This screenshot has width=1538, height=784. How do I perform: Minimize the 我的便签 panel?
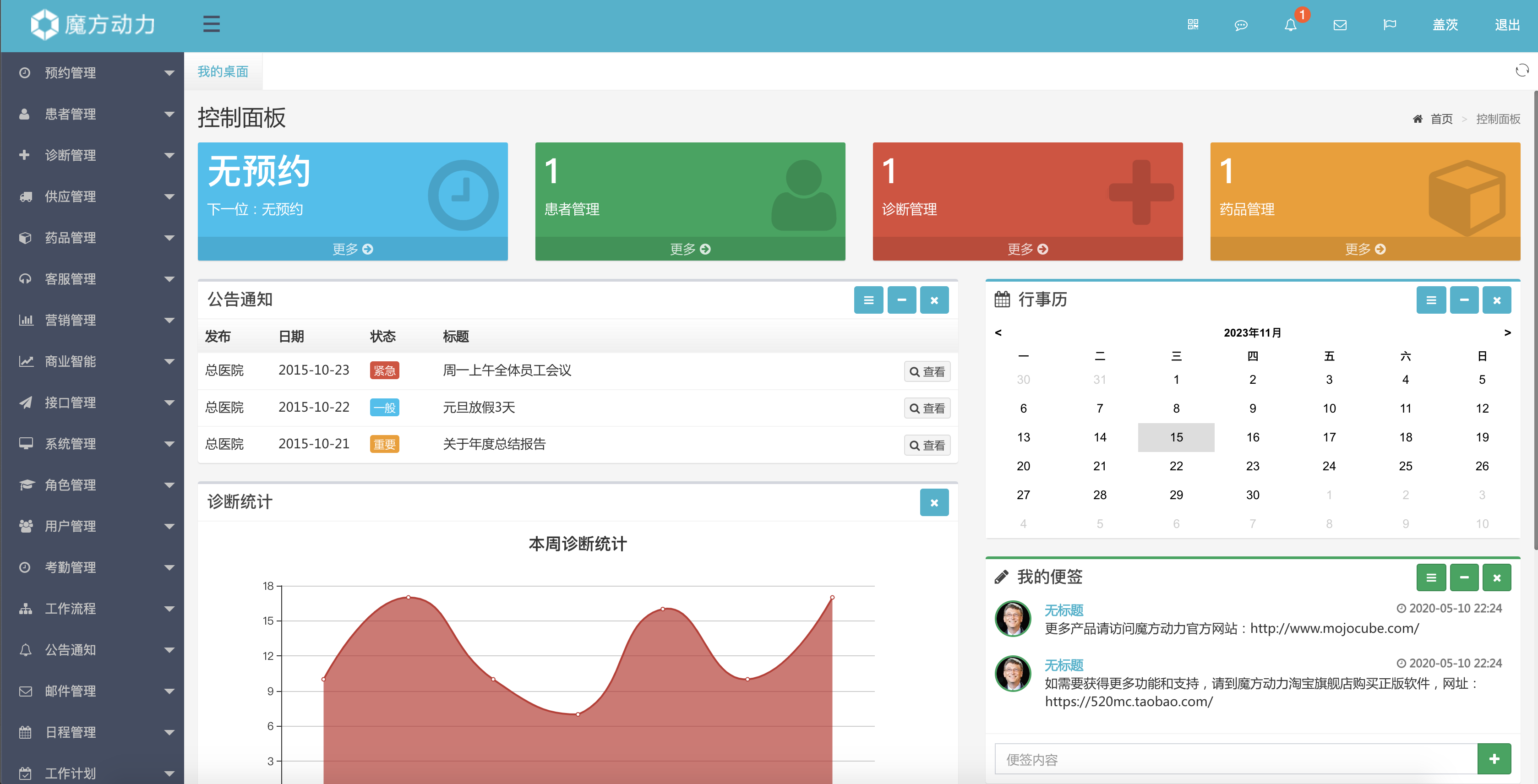pos(1464,577)
